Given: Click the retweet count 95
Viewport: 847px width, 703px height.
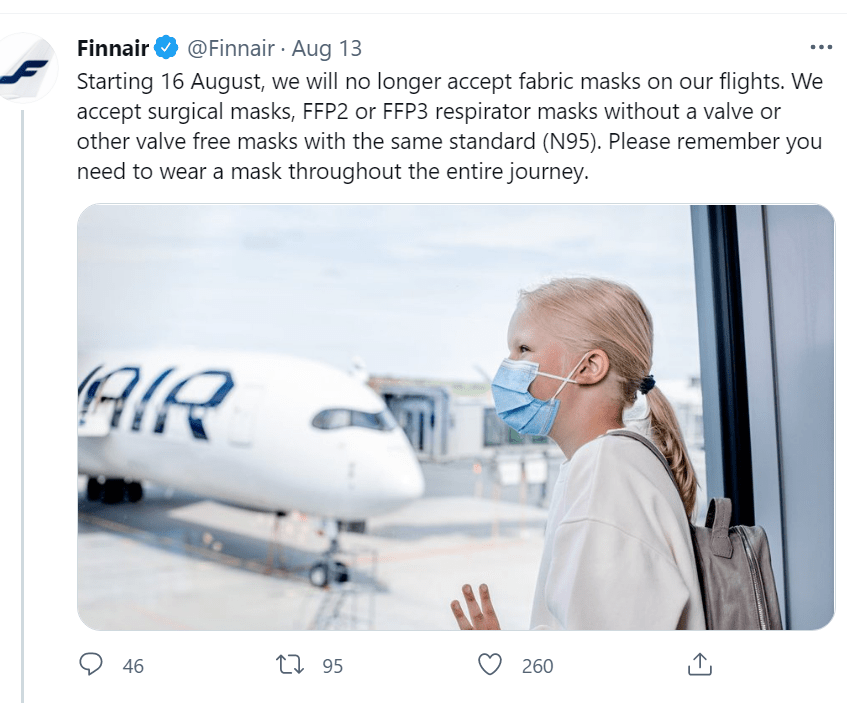Looking at the screenshot, I should (332, 665).
